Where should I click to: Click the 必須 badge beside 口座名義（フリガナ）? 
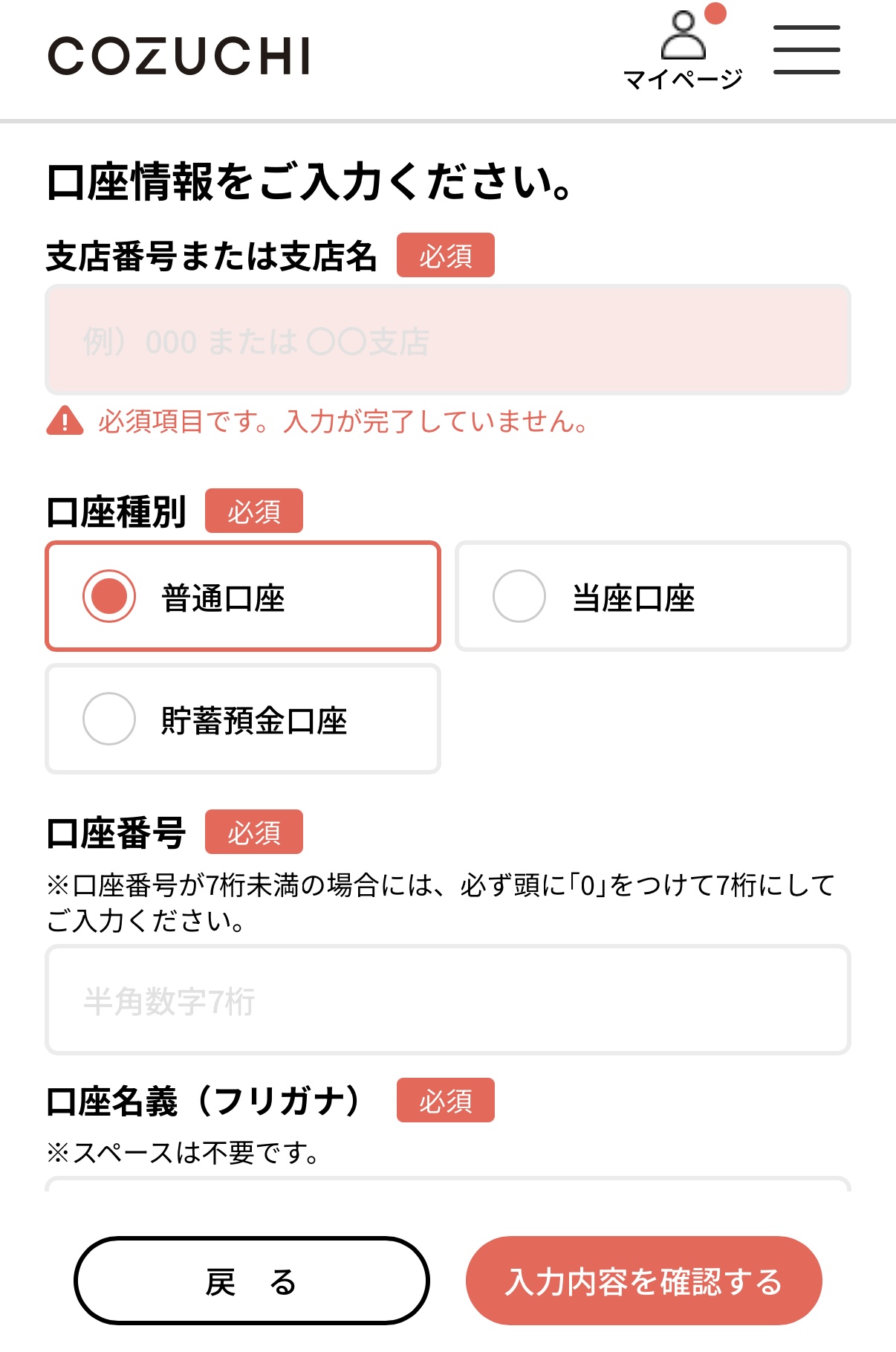pyautogui.click(x=445, y=1100)
